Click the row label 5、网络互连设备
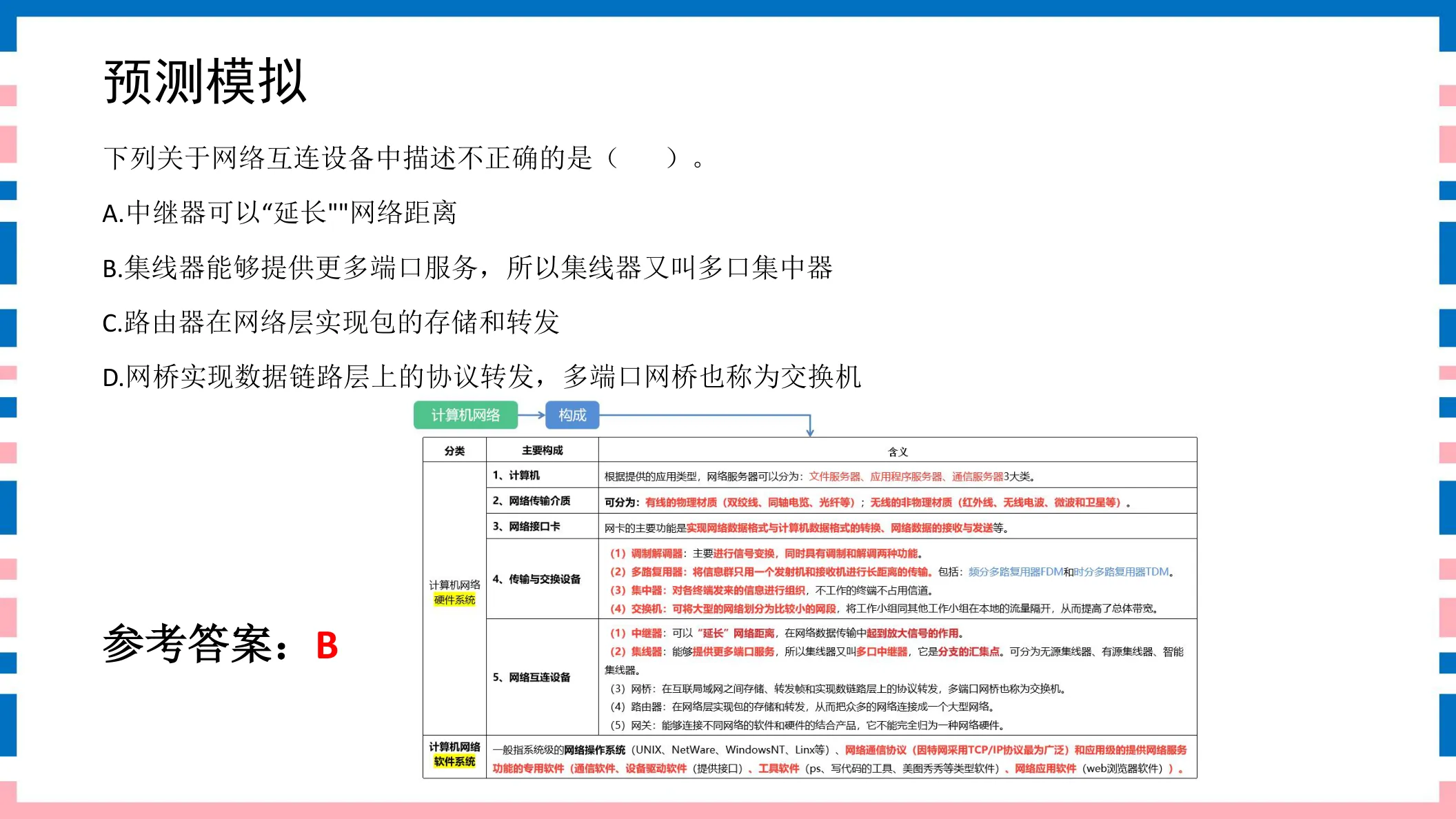This screenshot has width=1456, height=819. click(x=532, y=677)
